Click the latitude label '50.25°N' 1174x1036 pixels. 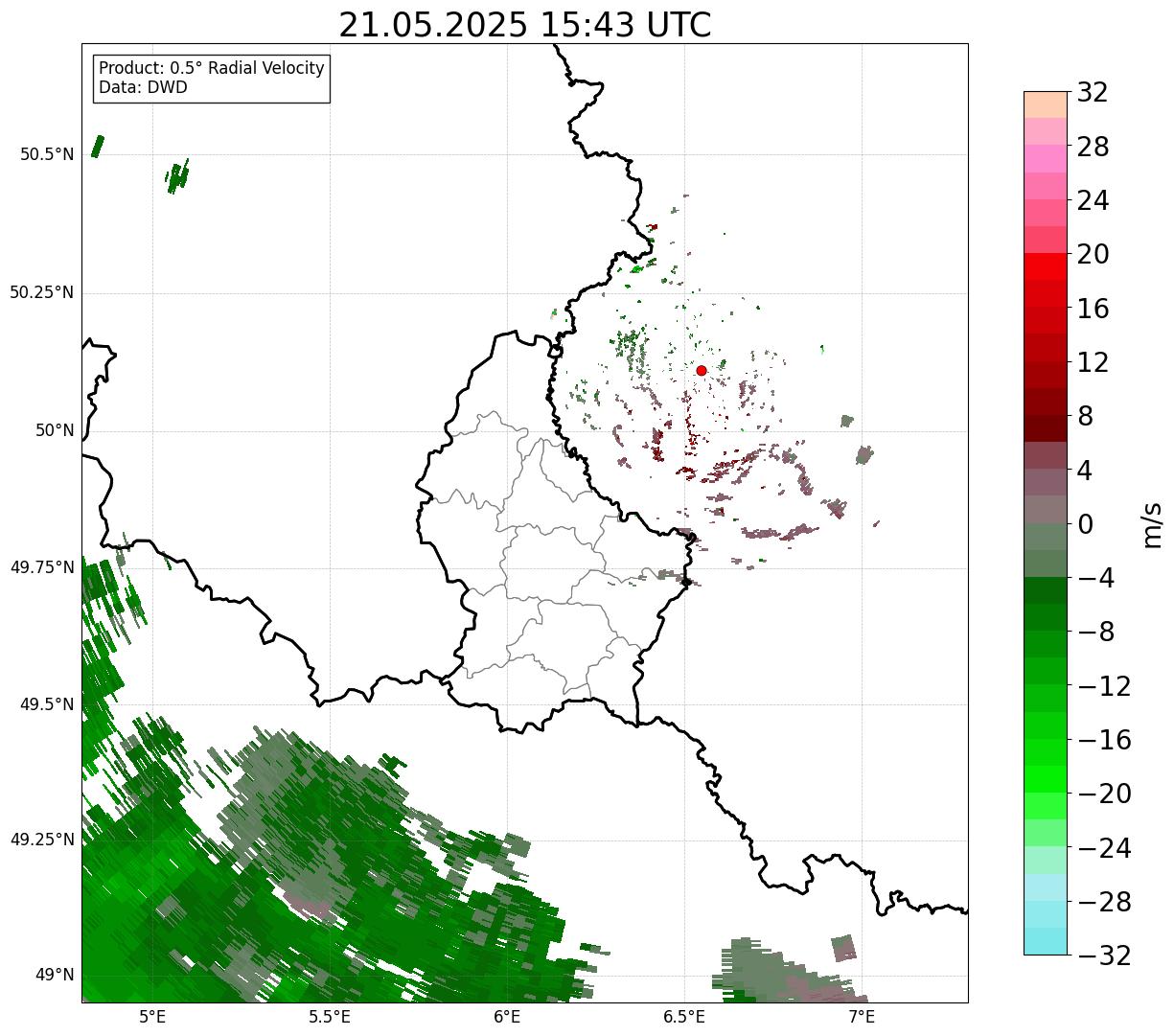(42, 292)
